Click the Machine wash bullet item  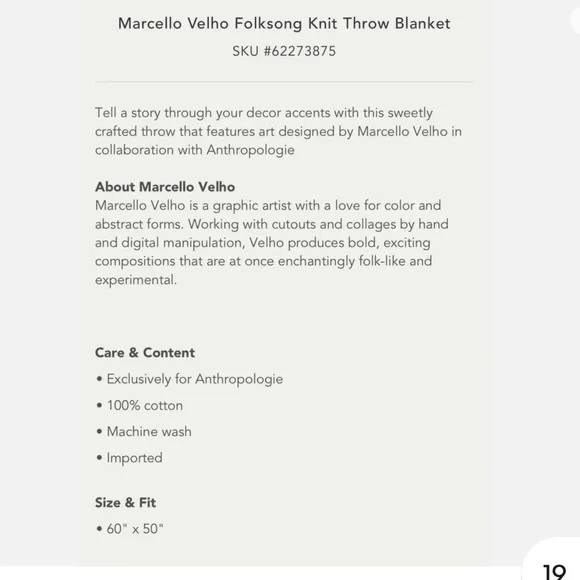tap(144, 432)
